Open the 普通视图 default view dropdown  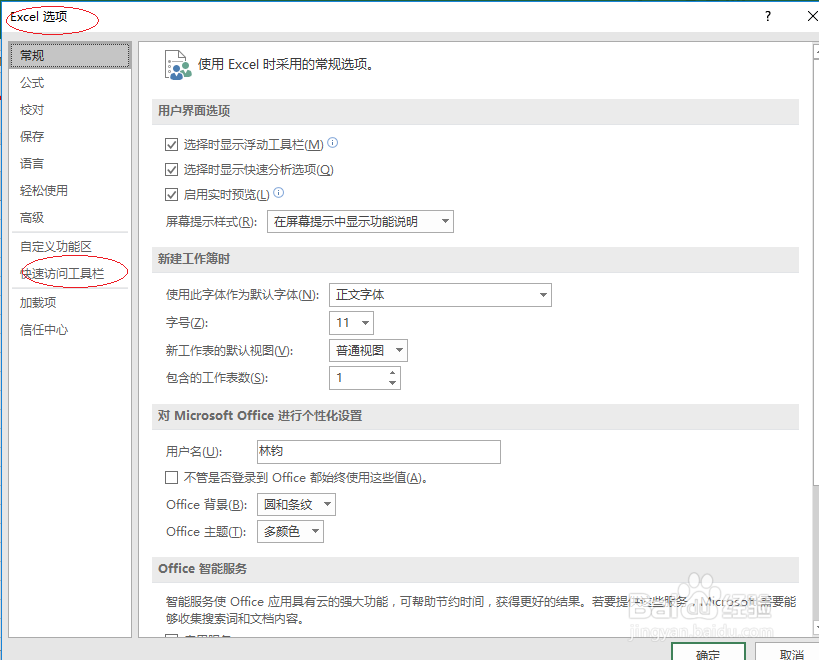(368, 350)
